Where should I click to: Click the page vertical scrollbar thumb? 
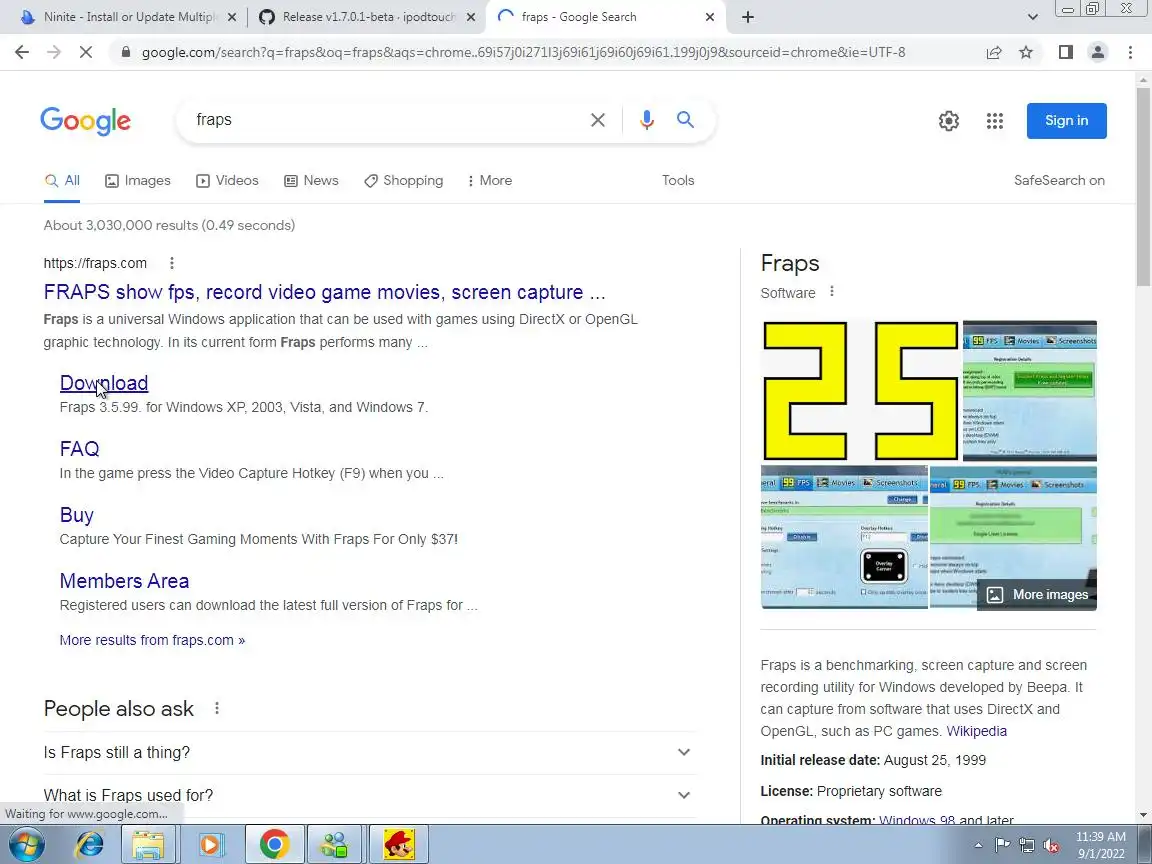pyautogui.click(x=1143, y=187)
